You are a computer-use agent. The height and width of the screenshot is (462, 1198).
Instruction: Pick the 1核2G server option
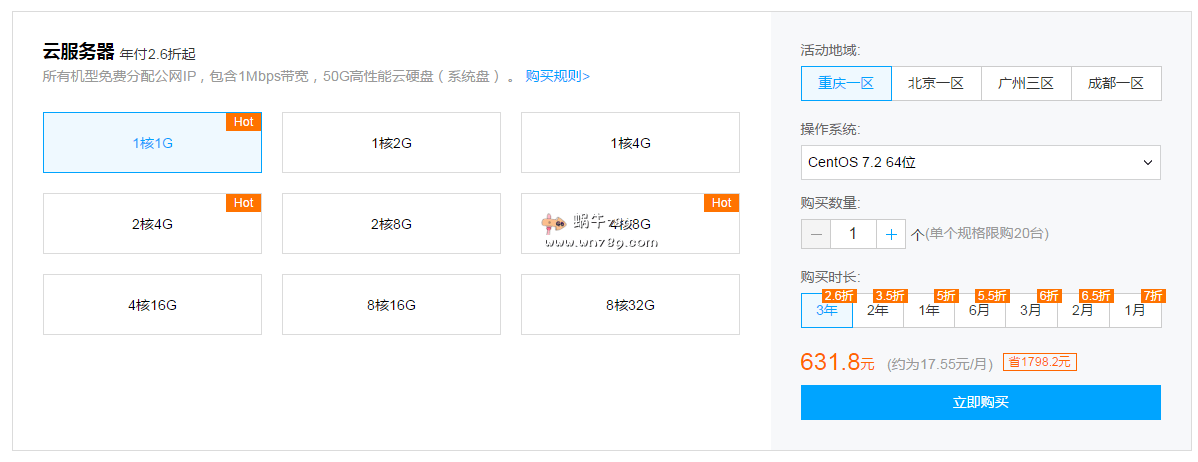pos(391,143)
